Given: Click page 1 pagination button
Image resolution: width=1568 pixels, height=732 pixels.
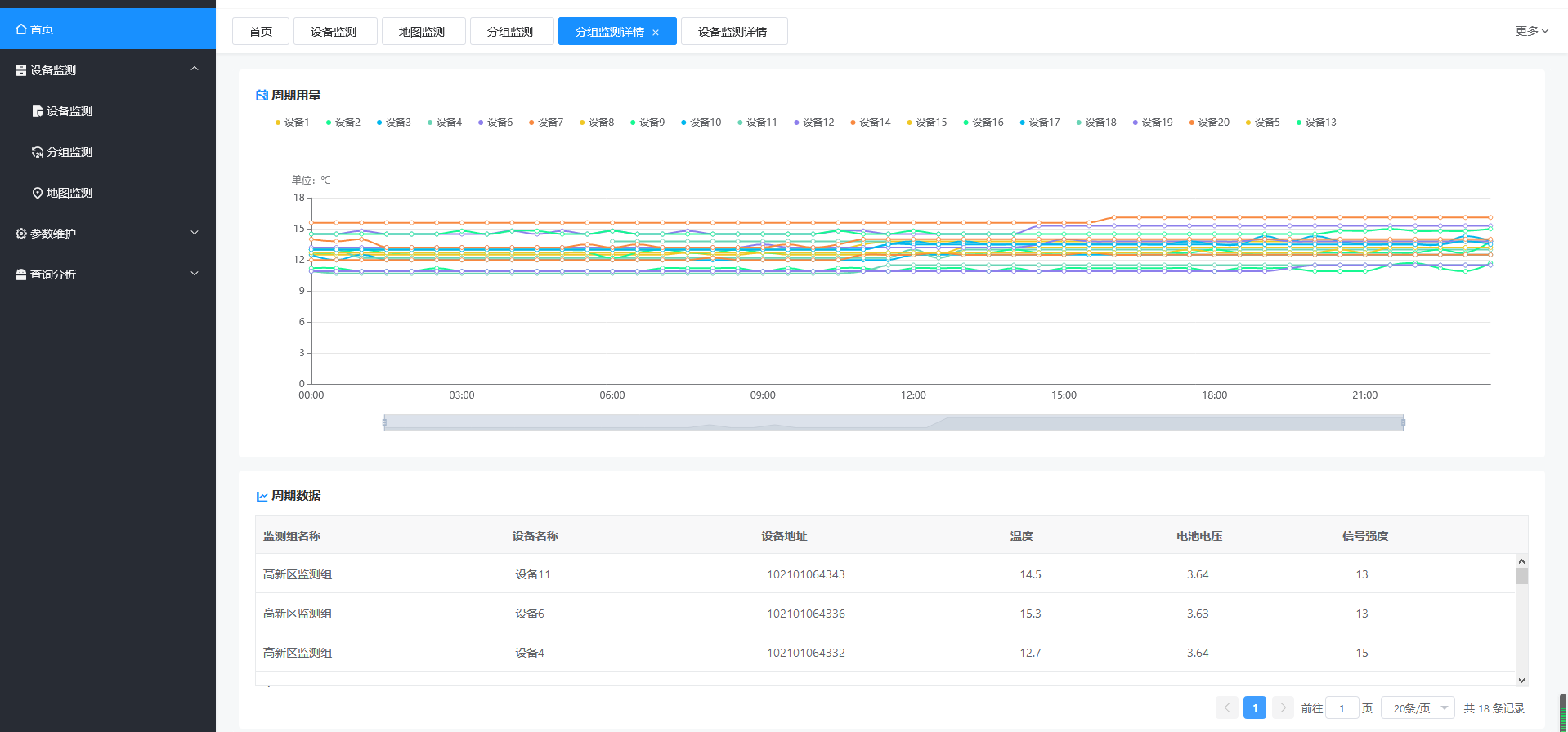Looking at the screenshot, I should click(x=1254, y=708).
